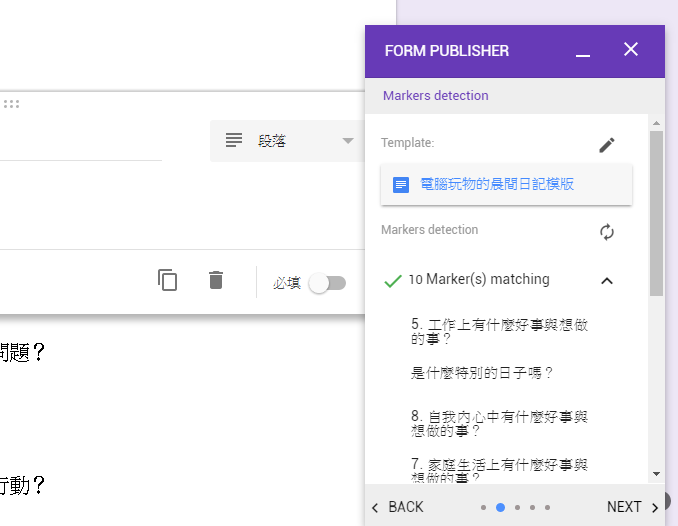Click the sidebar scrollbar down arrow
The height and width of the screenshot is (526, 678).
[x=656, y=474]
